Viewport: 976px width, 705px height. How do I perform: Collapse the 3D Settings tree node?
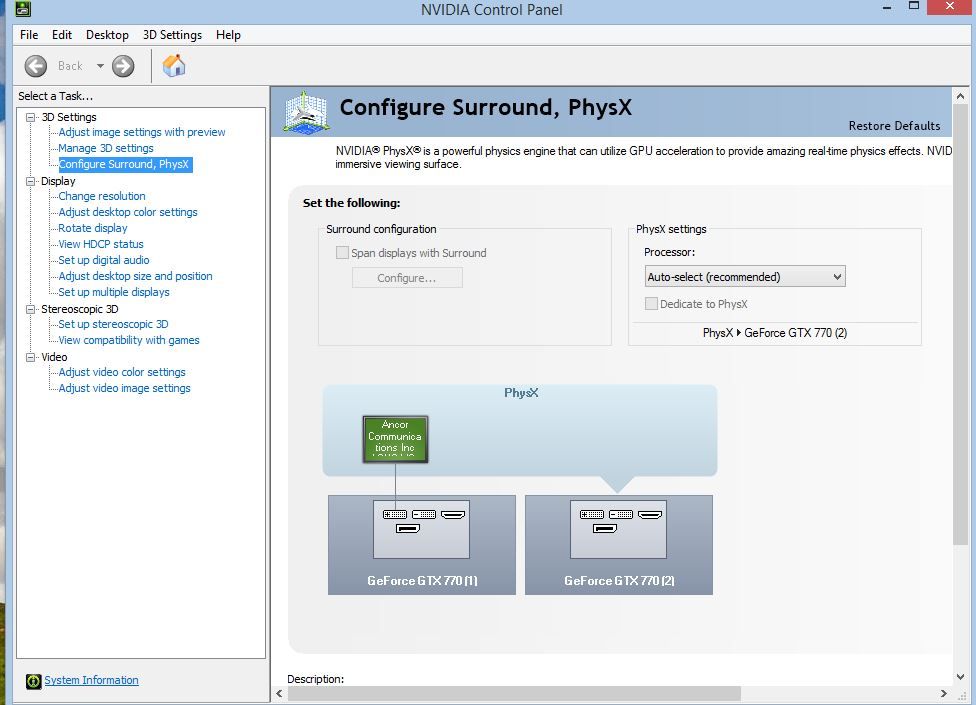pos(31,117)
